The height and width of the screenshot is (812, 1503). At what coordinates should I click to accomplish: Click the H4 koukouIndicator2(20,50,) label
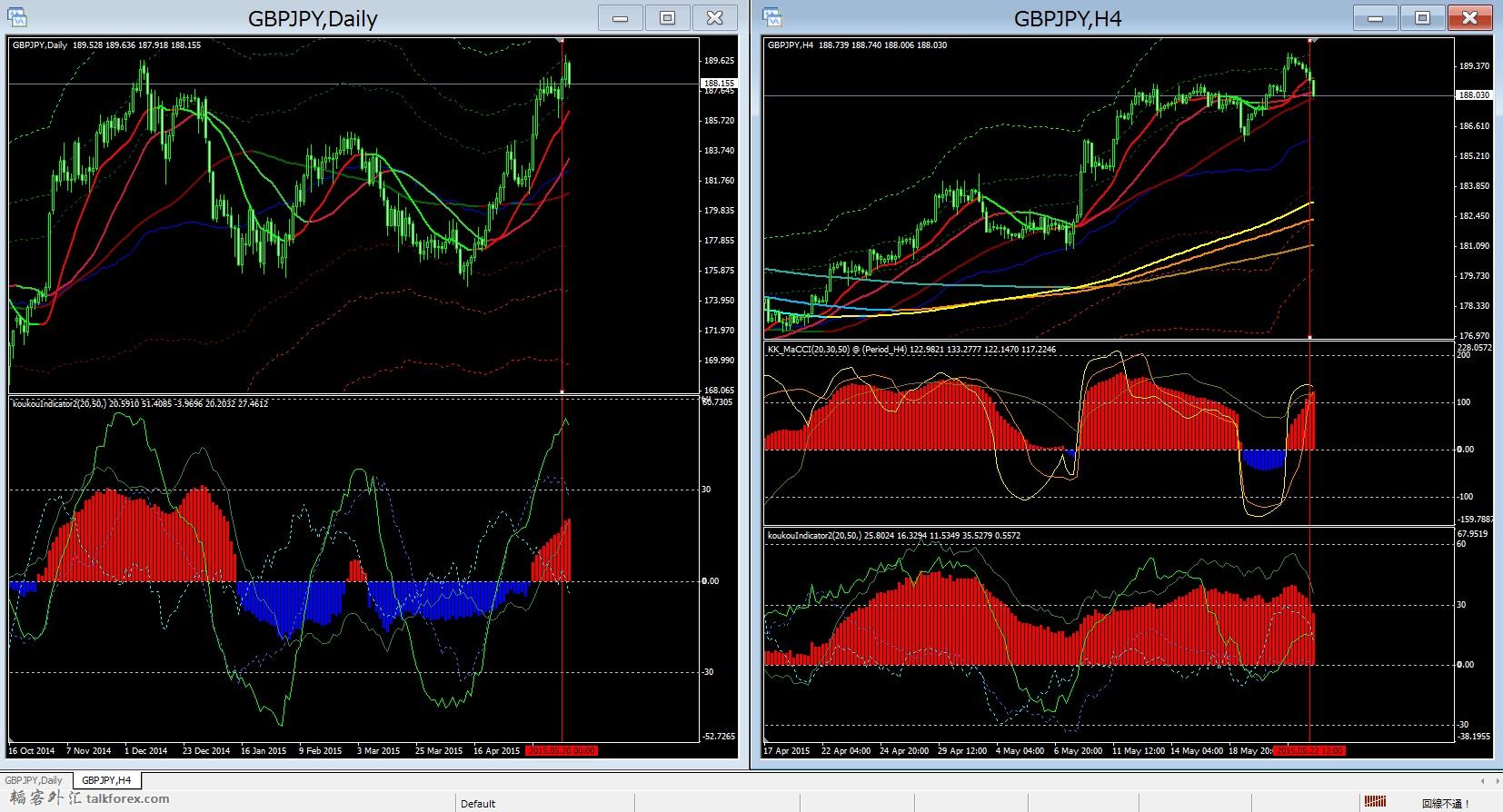894,535
